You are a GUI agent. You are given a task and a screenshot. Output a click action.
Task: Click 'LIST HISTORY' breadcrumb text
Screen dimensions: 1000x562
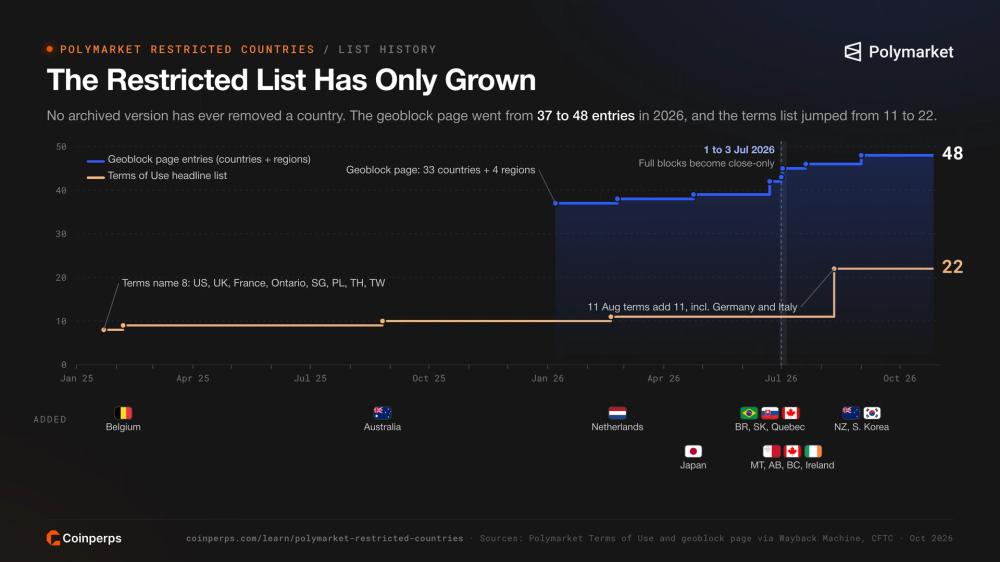(387, 49)
